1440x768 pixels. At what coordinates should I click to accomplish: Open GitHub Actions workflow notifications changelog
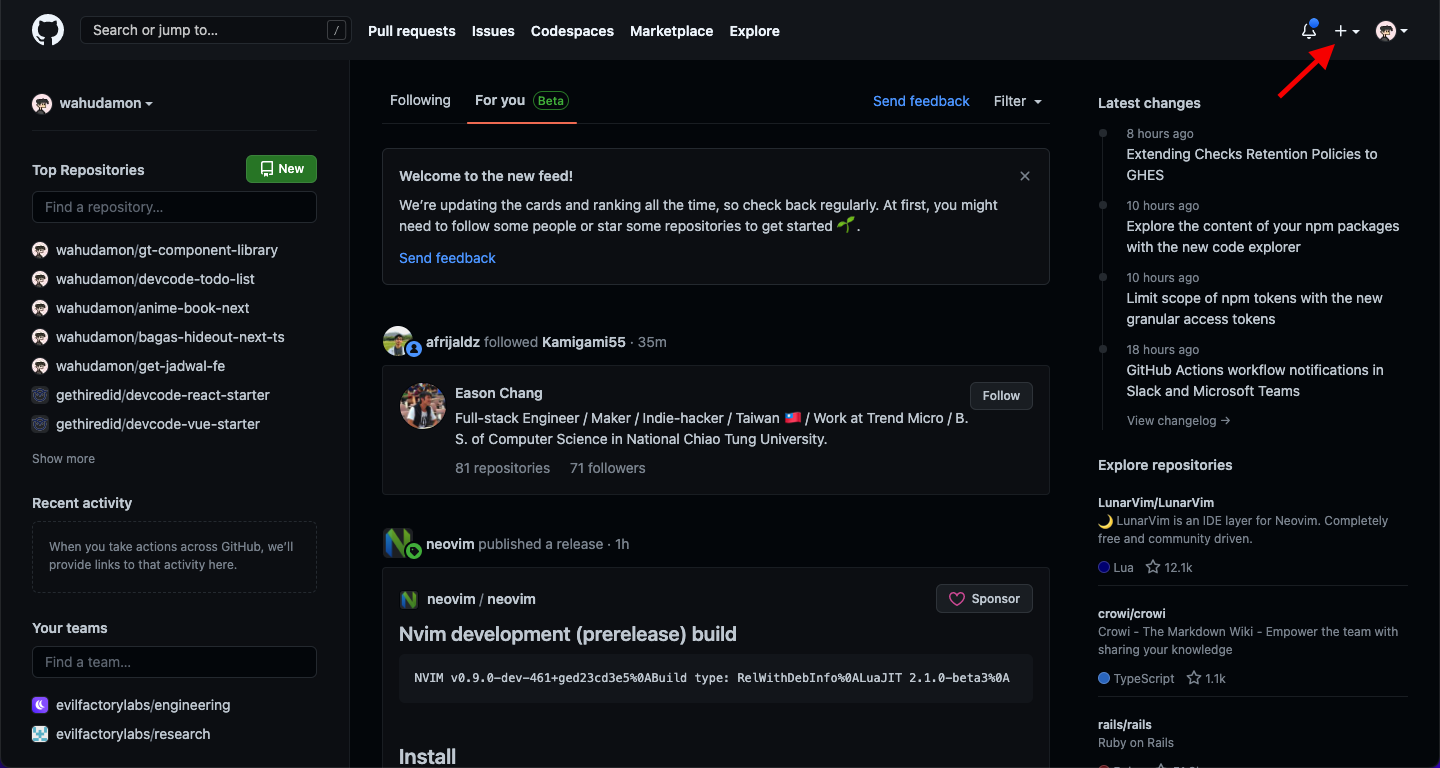click(x=1255, y=380)
